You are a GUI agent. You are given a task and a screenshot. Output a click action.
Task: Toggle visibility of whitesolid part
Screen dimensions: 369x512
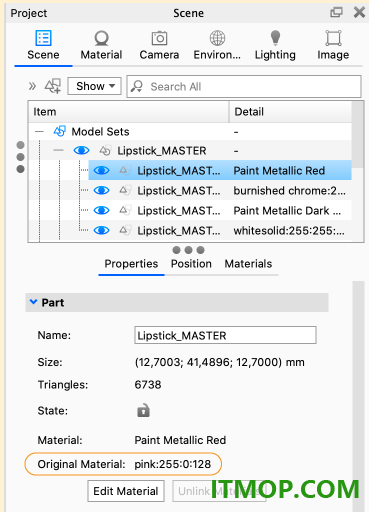[101, 230]
